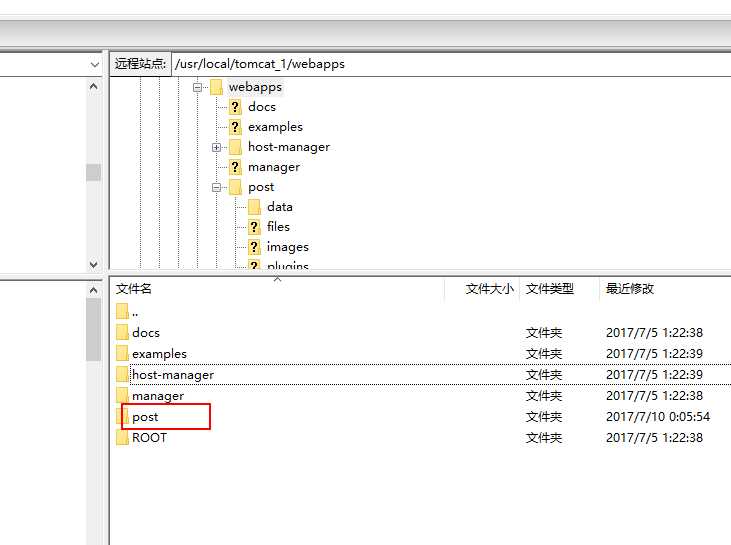
Task: Click 文件夹 type cell in docs row
Action: [544, 333]
